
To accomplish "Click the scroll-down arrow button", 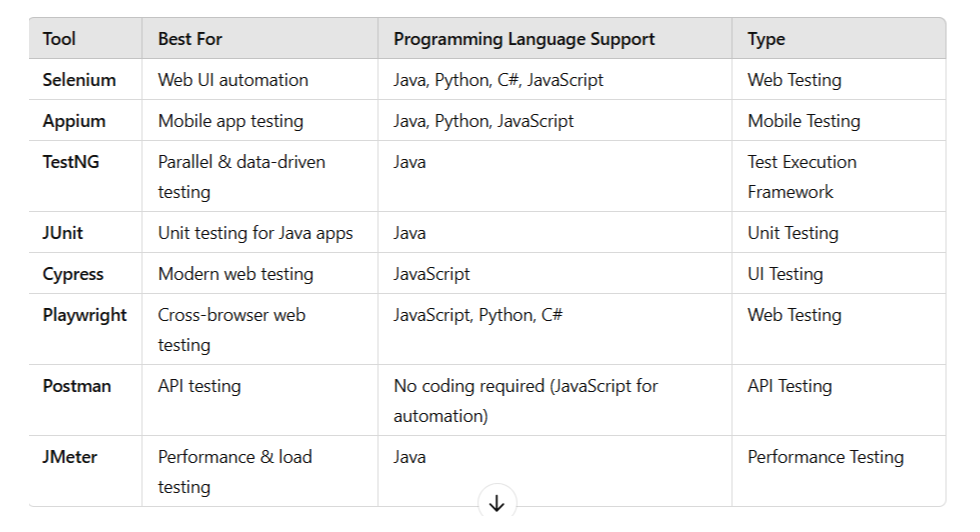I will (497, 503).
